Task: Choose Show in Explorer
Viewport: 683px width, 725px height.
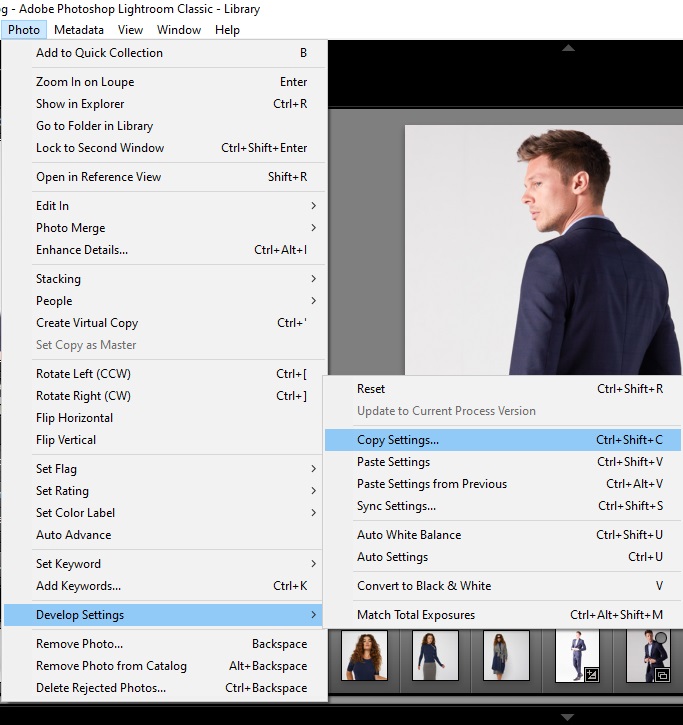Action: tap(165, 104)
